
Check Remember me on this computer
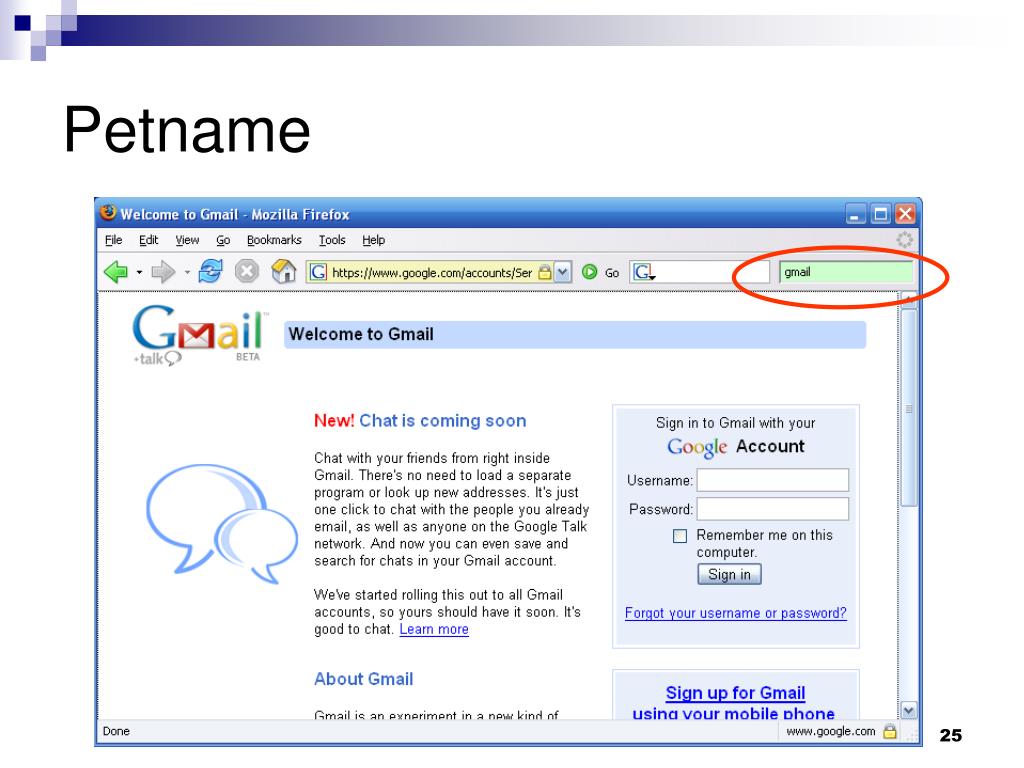click(680, 536)
